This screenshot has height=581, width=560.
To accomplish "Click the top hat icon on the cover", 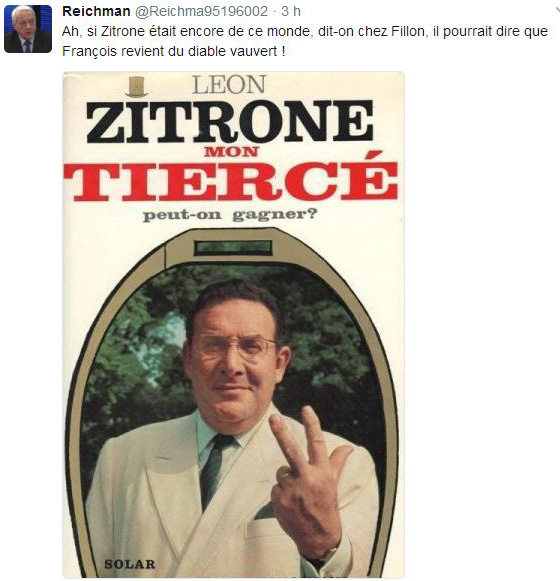I will [x=137, y=87].
